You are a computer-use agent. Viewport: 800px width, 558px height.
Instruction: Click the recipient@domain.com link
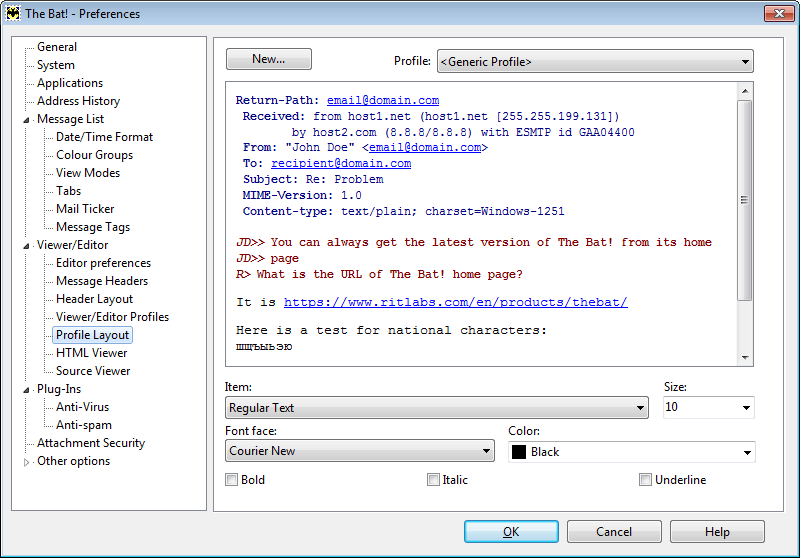341,163
